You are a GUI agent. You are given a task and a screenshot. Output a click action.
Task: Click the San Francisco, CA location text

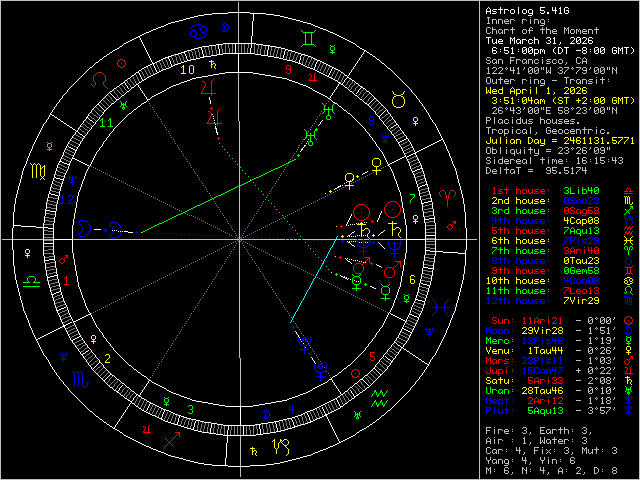click(526, 59)
